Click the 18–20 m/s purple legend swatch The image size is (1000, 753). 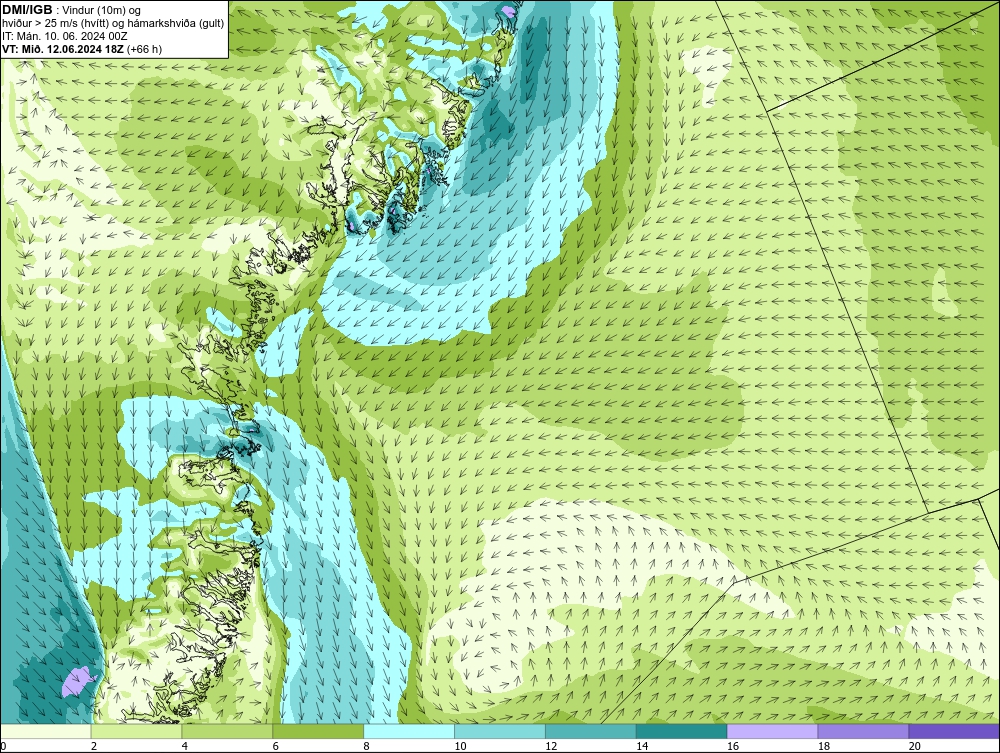[864, 731]
